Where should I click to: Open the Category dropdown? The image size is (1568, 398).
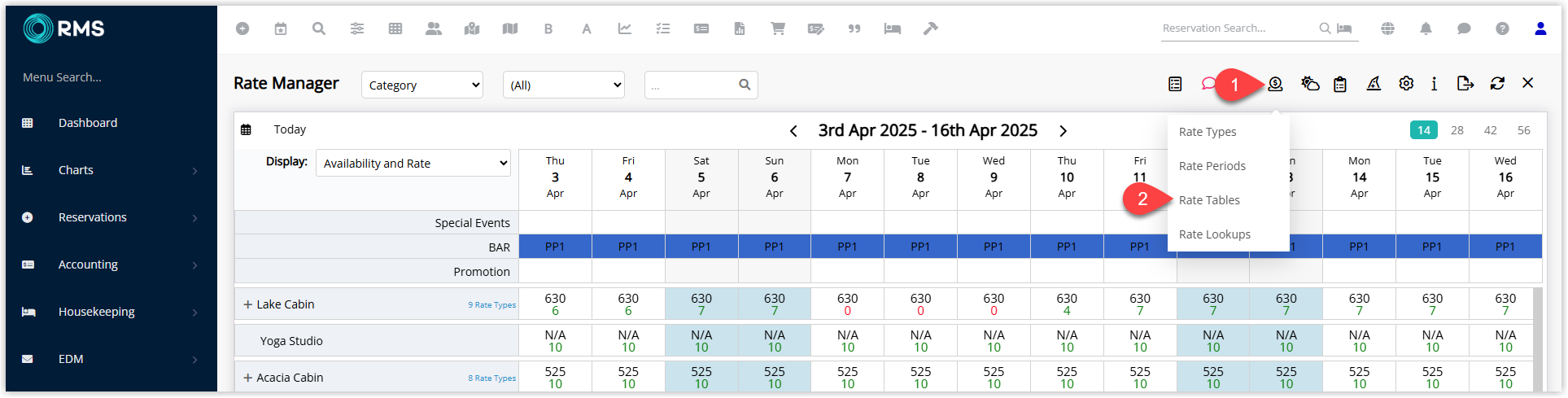(x=422, y=85)
